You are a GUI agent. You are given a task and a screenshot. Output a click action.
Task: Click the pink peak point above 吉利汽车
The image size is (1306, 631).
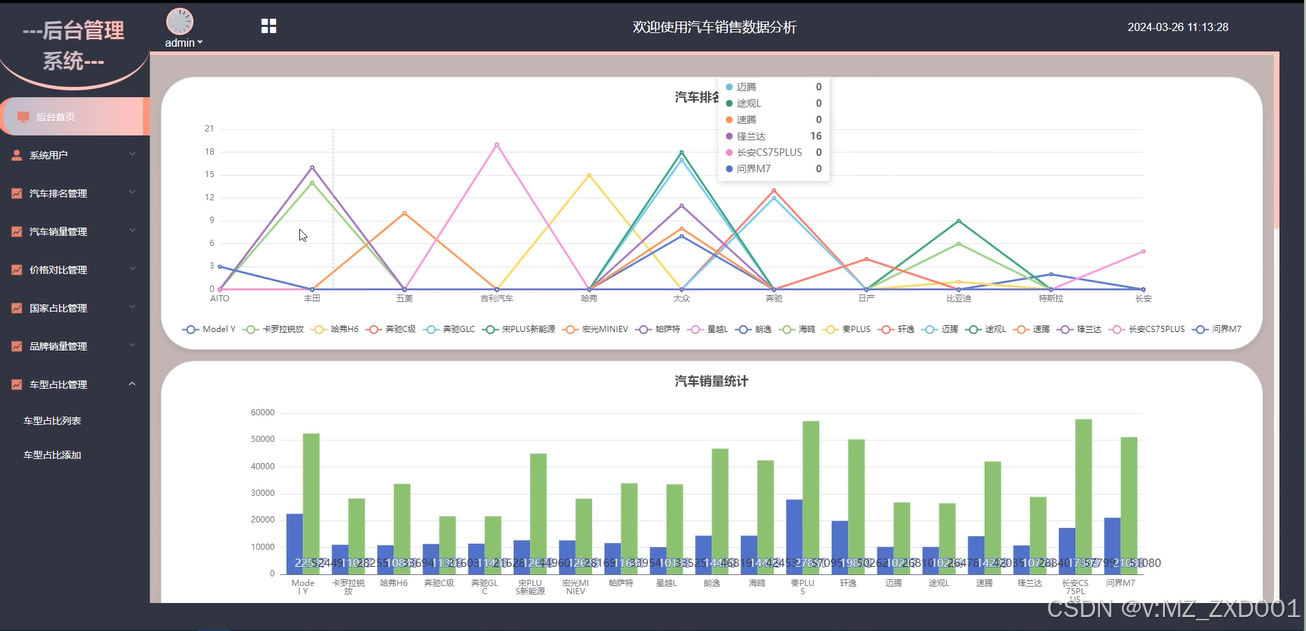coord(497,144)
